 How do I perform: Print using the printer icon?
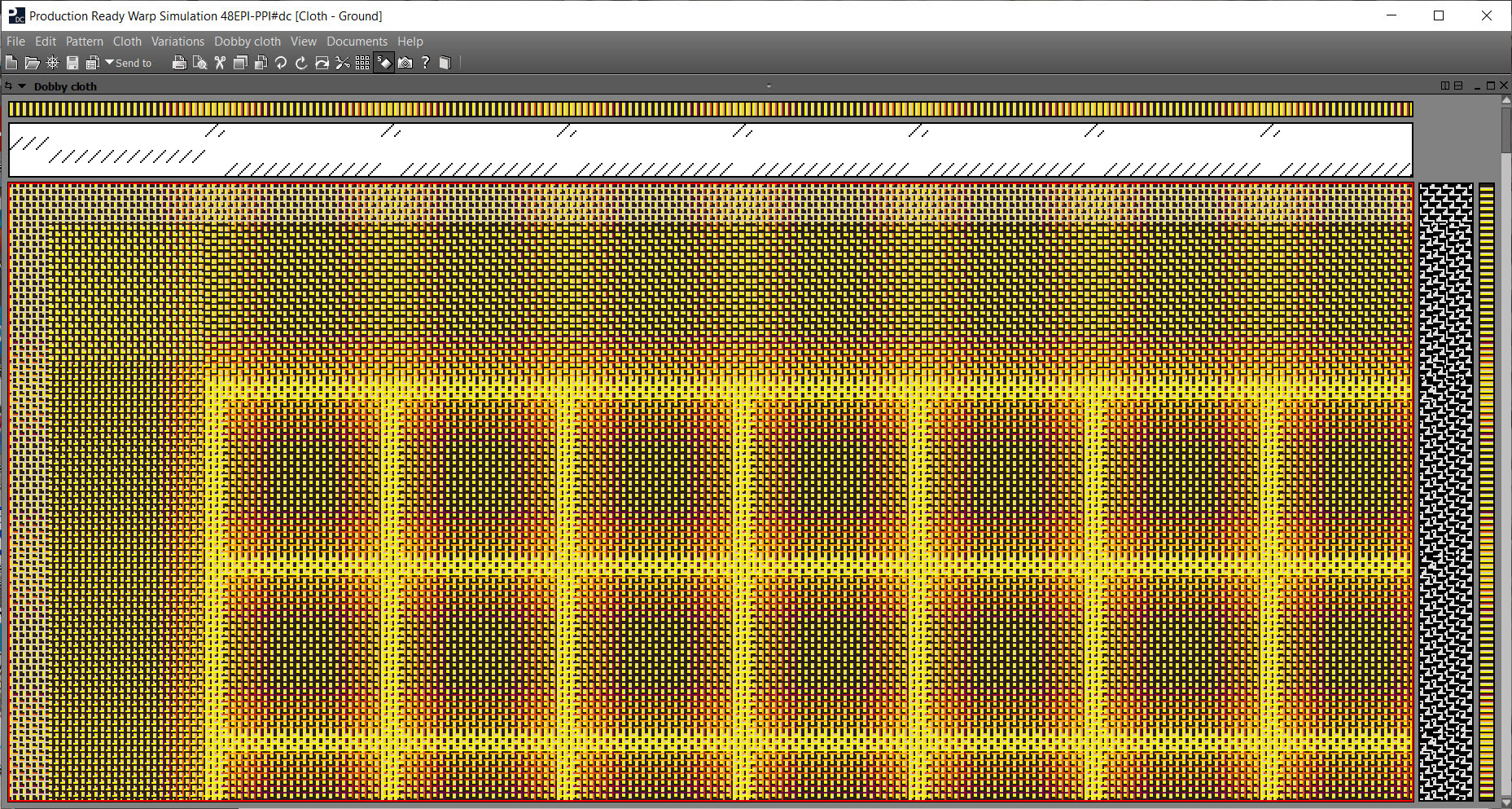point(179,63)
